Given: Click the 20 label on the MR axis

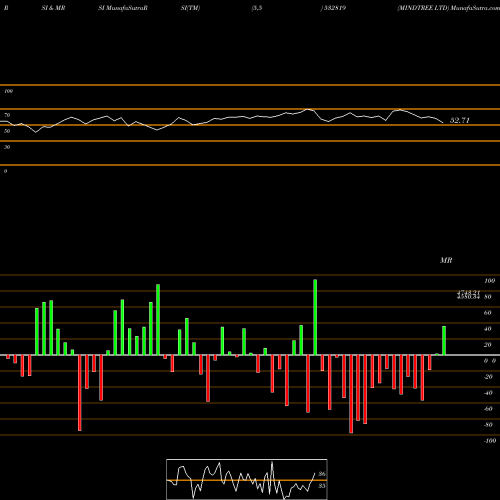Looking at the screenshot, I should coord(488,345).
